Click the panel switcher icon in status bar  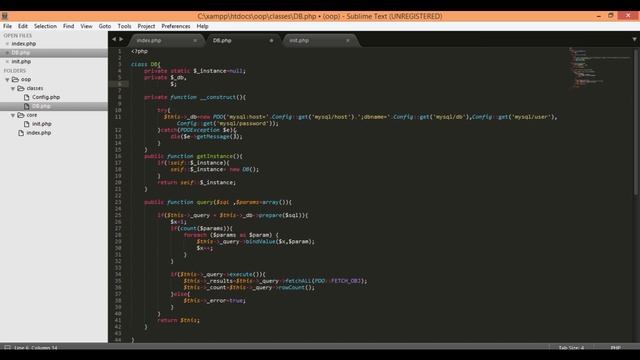[7, 347]
